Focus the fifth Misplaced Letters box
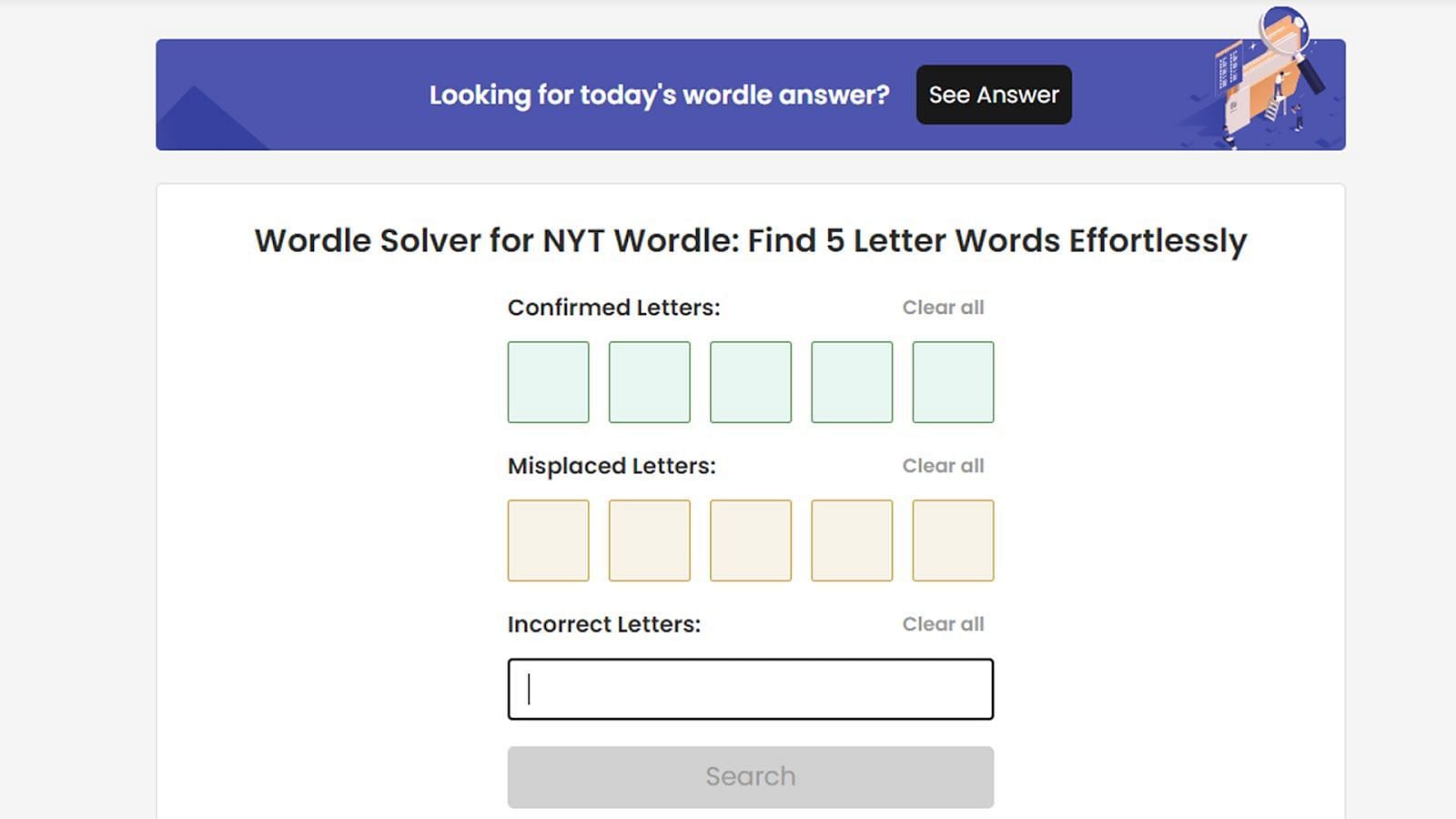The image size is (1456, 819). pos(953,541)
